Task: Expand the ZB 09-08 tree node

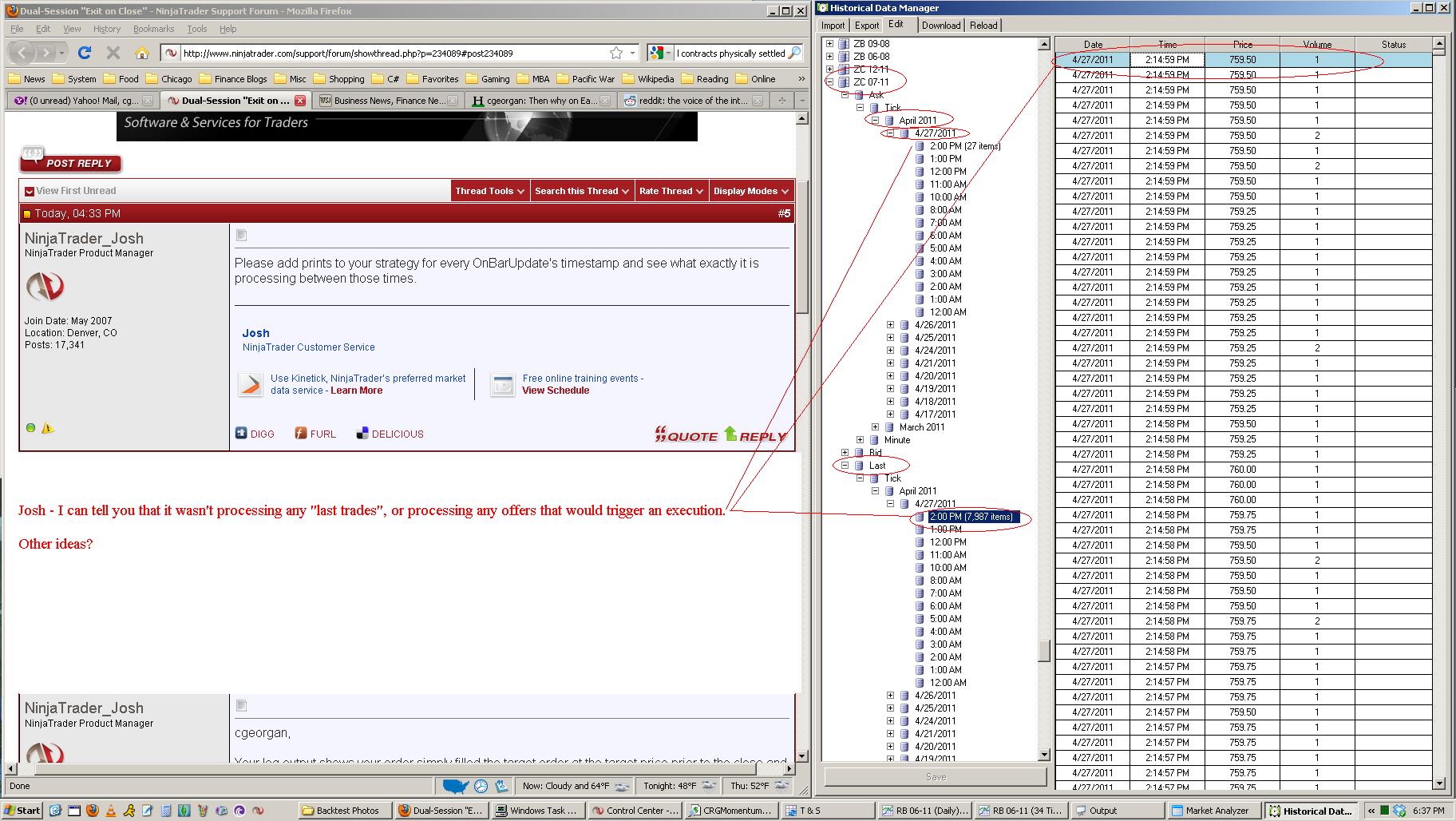Action: tap(829, 44)
